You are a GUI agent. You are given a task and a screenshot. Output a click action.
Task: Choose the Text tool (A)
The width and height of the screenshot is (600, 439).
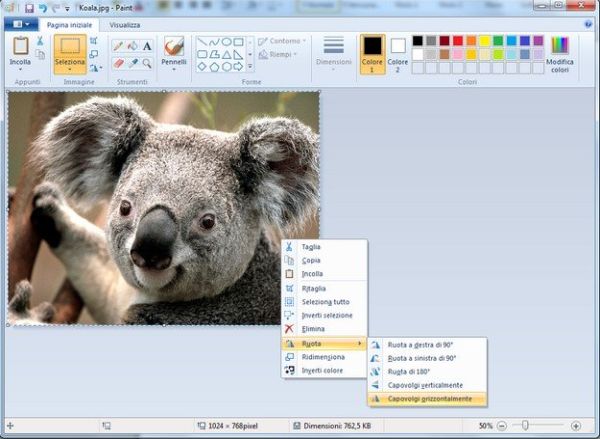[147, 46]
